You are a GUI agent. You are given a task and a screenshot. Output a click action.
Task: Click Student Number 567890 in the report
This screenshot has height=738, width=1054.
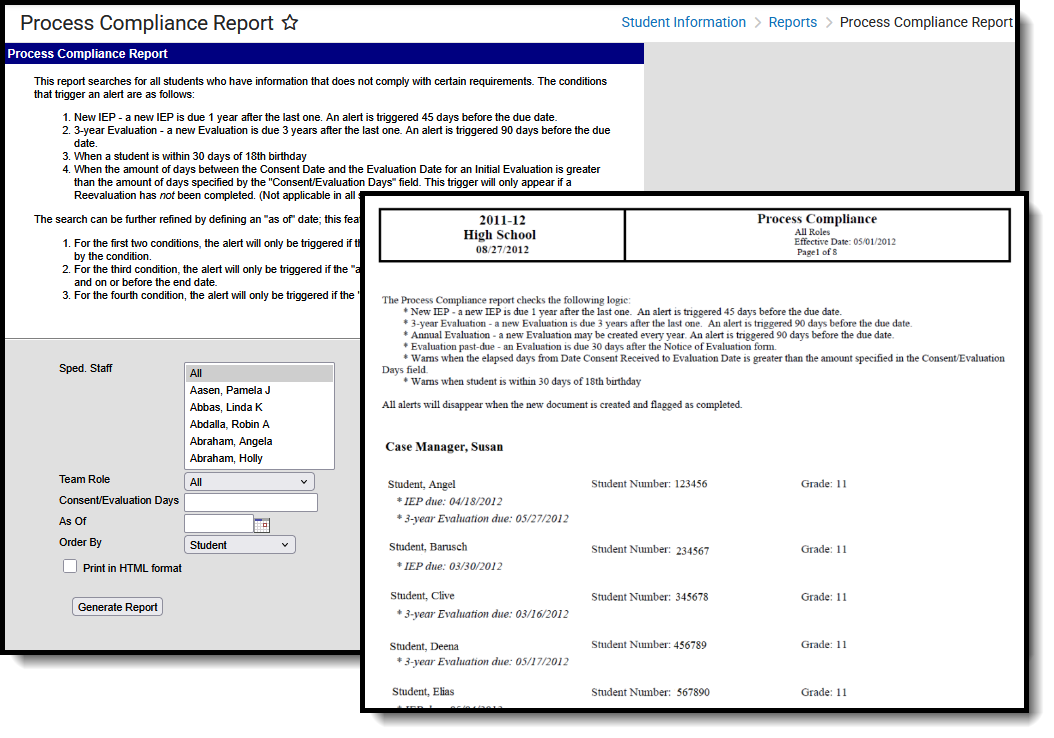(650, 692)
